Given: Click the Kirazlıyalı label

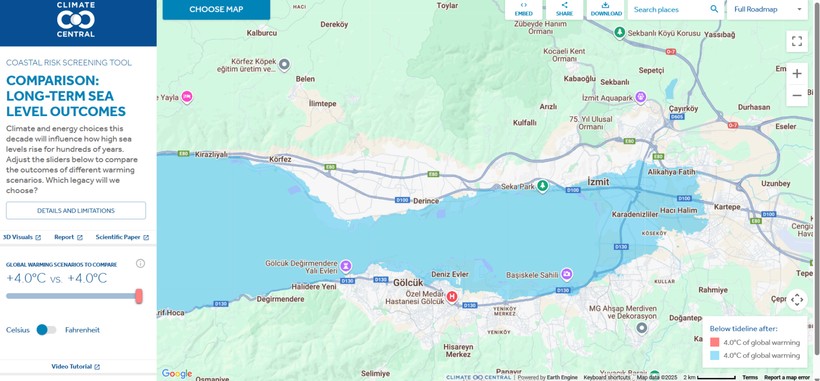Looking at the screenshot, I should 211,154.
